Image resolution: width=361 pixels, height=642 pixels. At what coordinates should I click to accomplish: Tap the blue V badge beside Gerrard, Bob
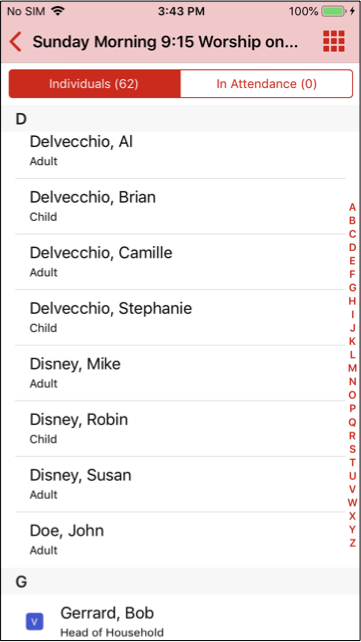point(34,622)
